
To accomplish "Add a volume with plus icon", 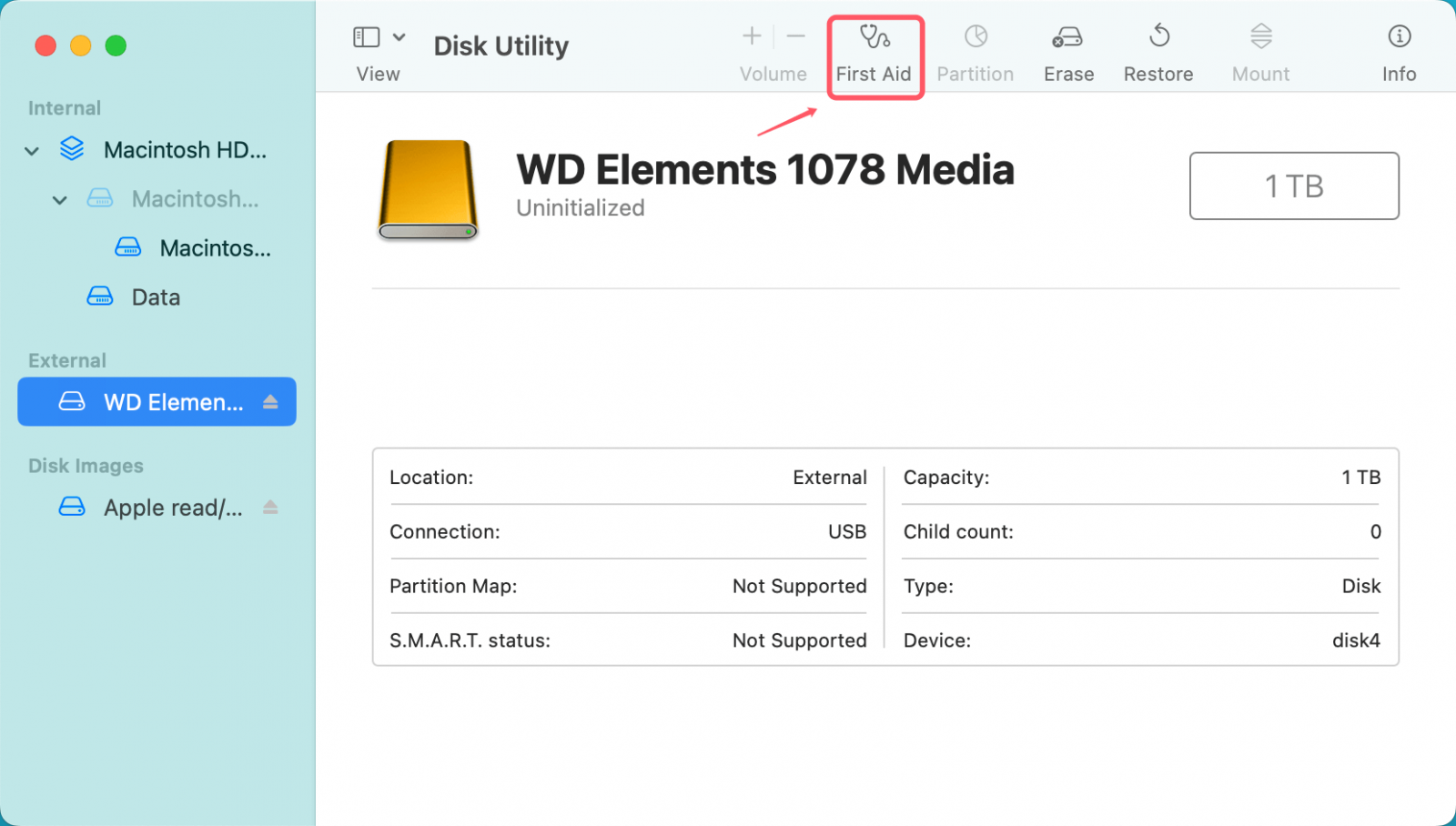I will coord(752,36).
